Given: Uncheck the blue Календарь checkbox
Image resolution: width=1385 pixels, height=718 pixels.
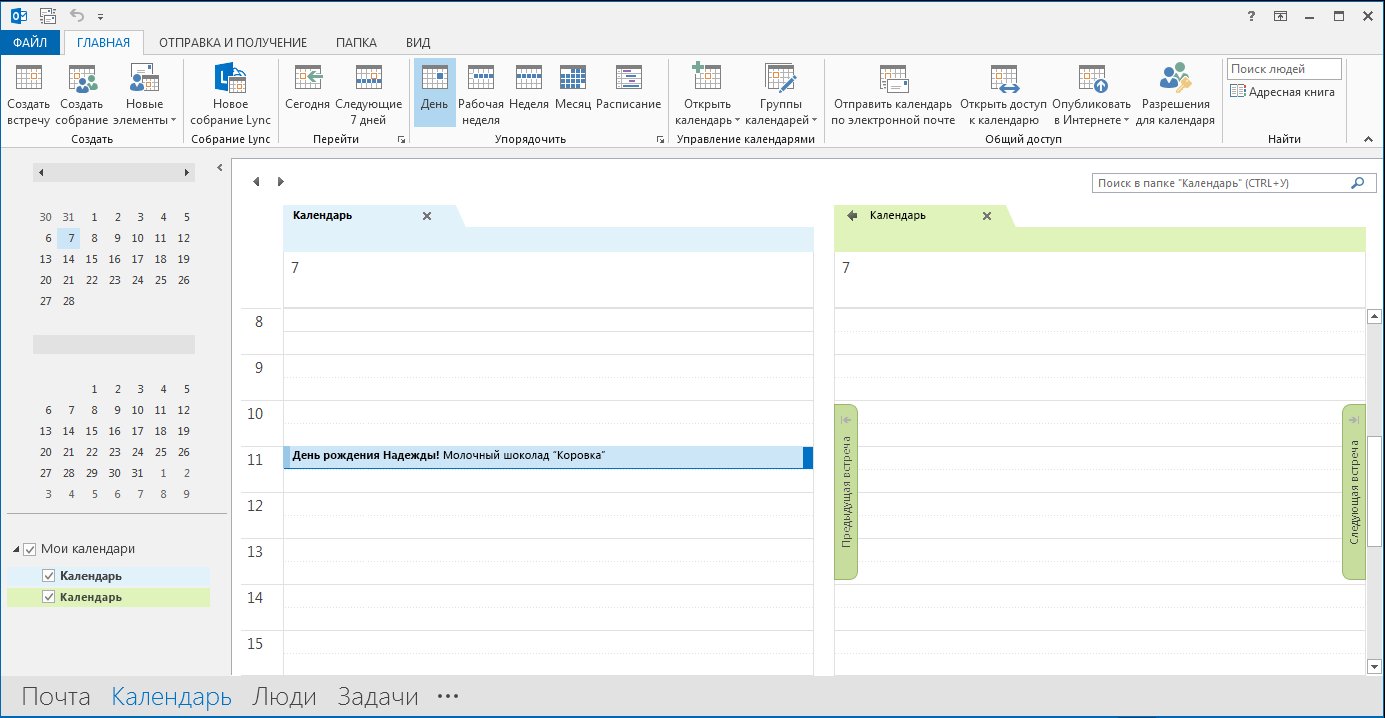Looking at the screenshot, I should click(49, 576).
